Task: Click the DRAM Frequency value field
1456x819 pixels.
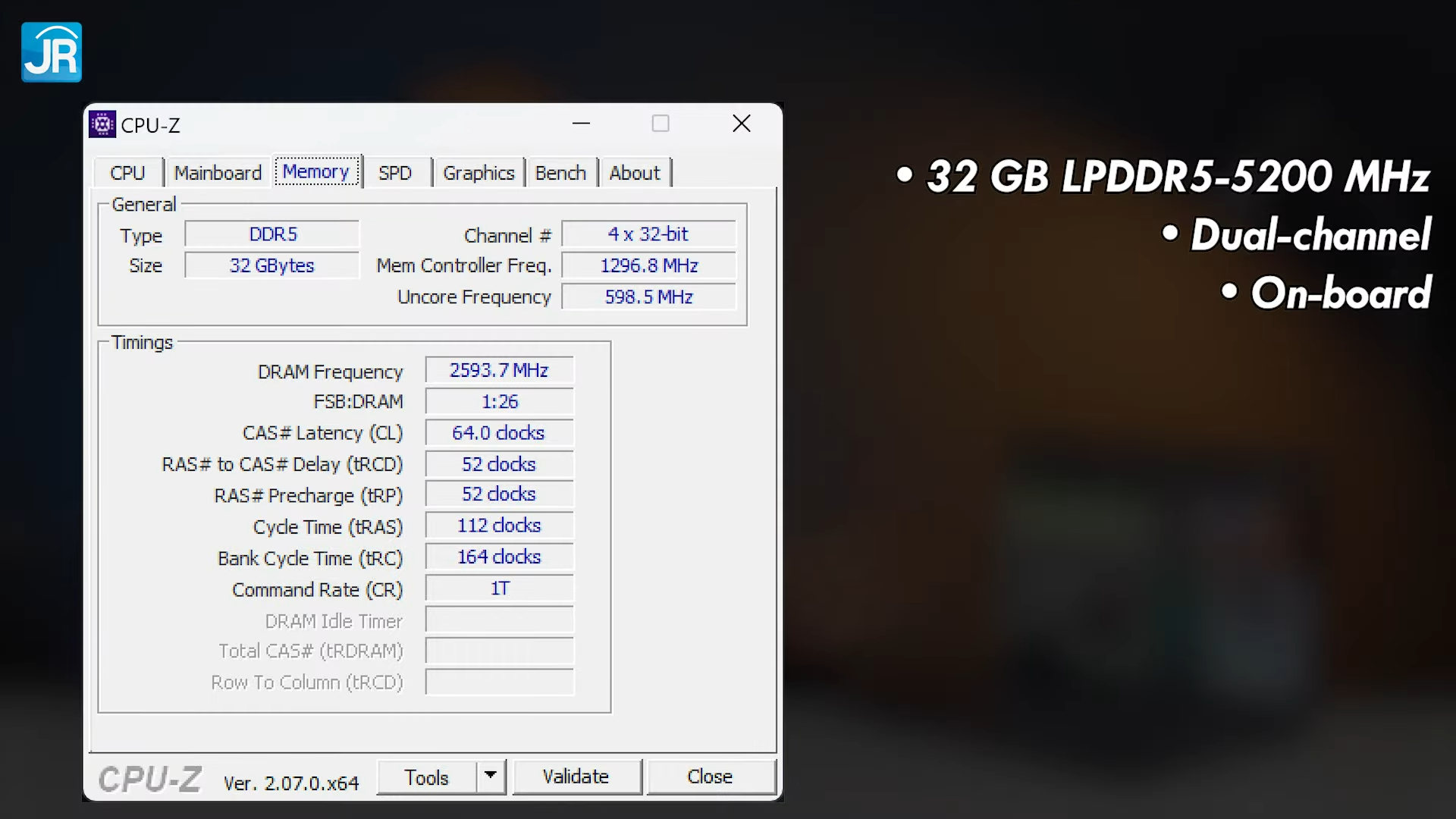Action: click(498, 370)
